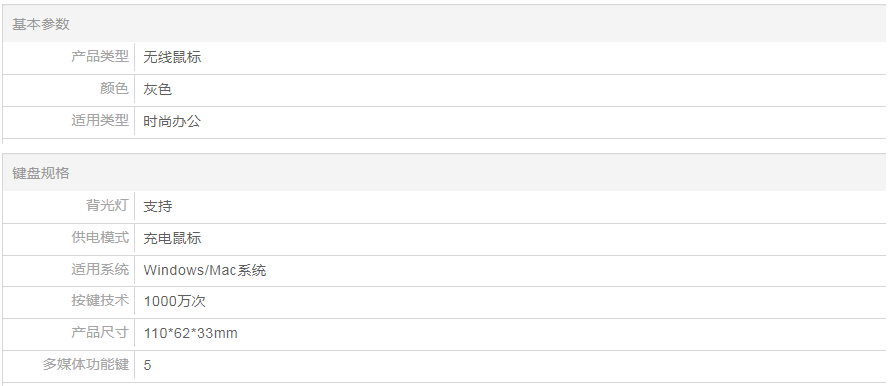890x386 pixels.
Task: Click the value 5 for 多媒体功能键
Action: 148,365
